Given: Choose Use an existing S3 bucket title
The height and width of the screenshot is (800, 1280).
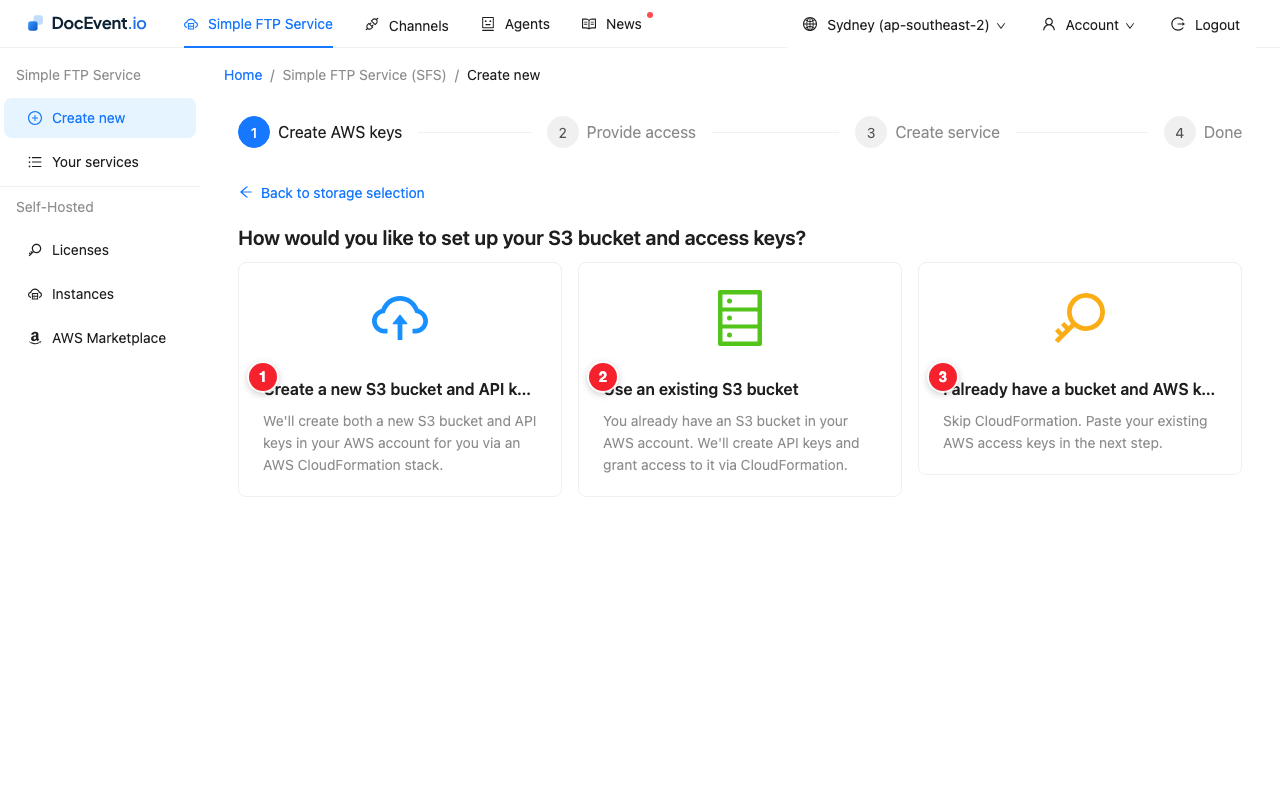Looking at the screenshot, I should coord(701,389).
